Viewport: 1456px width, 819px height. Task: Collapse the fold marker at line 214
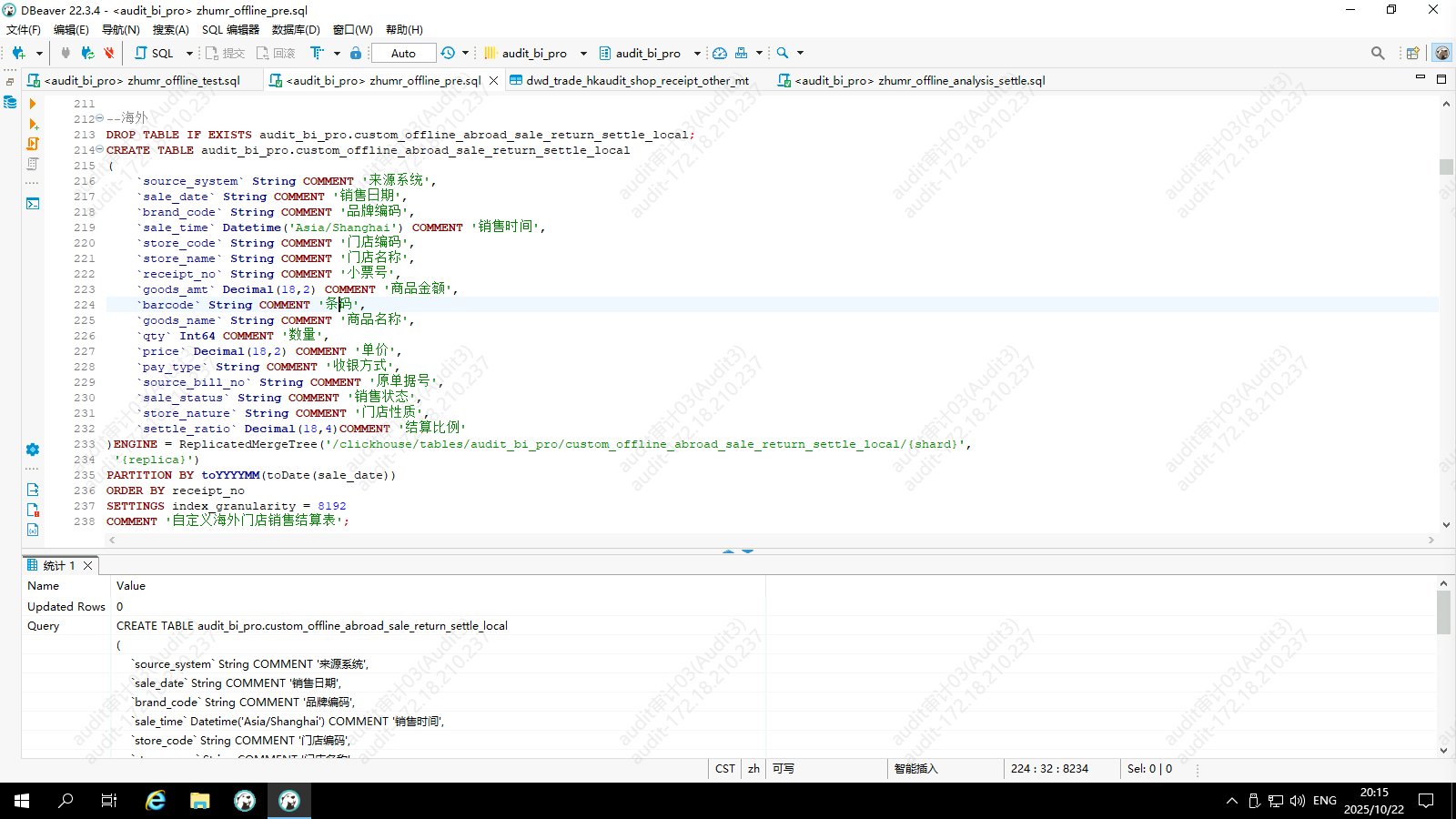tap(99, 150)
